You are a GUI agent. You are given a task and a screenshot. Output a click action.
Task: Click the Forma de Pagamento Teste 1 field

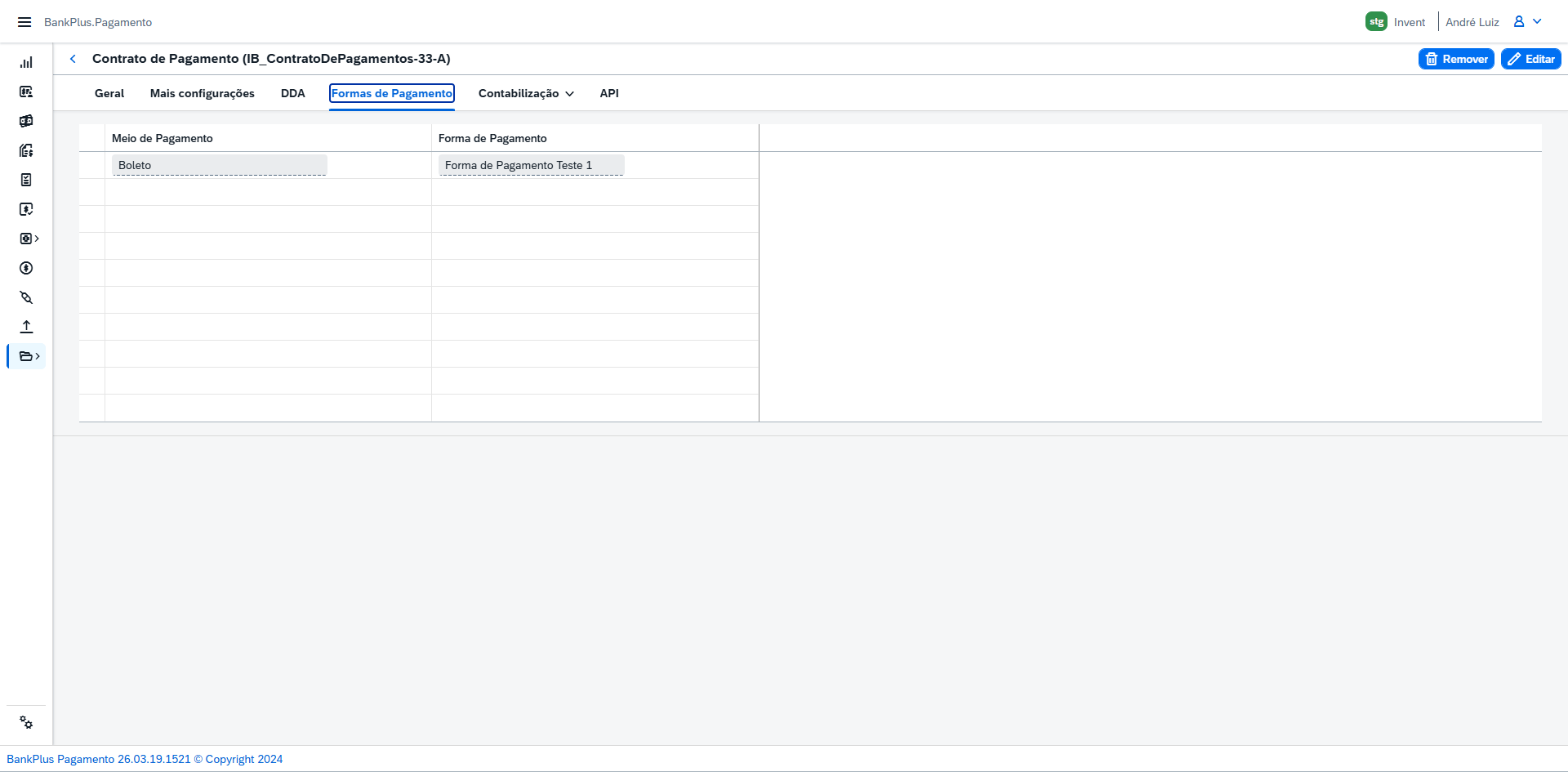[x=531, y=165]
